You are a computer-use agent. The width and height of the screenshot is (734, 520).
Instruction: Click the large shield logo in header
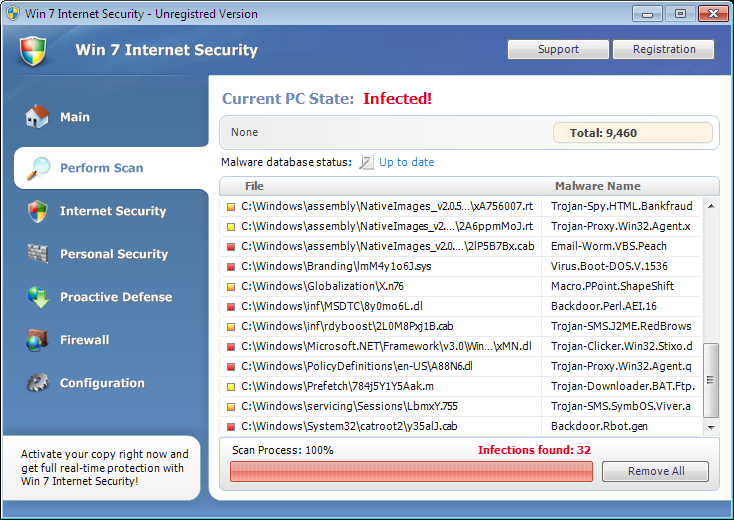coord(33,51)
